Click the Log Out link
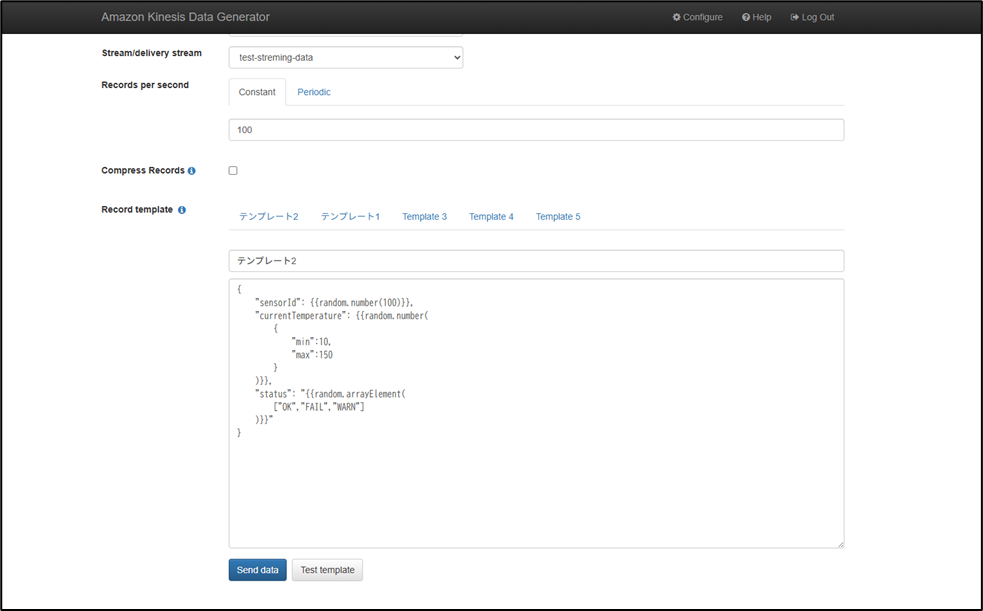 coord(812,17)
